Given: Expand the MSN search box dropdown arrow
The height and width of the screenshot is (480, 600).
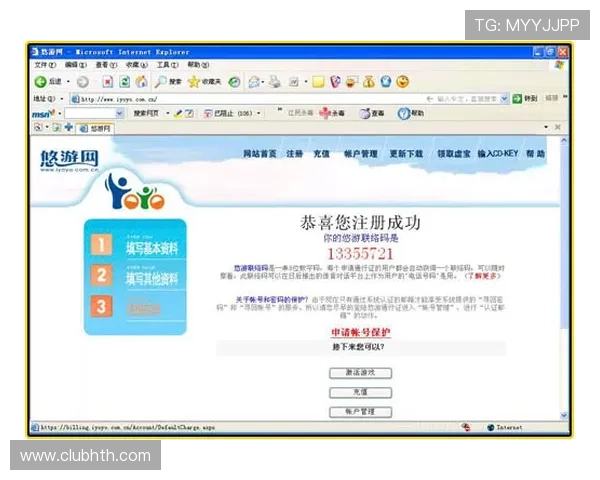Looking at the screenshot, I should [x=120, y=114].
